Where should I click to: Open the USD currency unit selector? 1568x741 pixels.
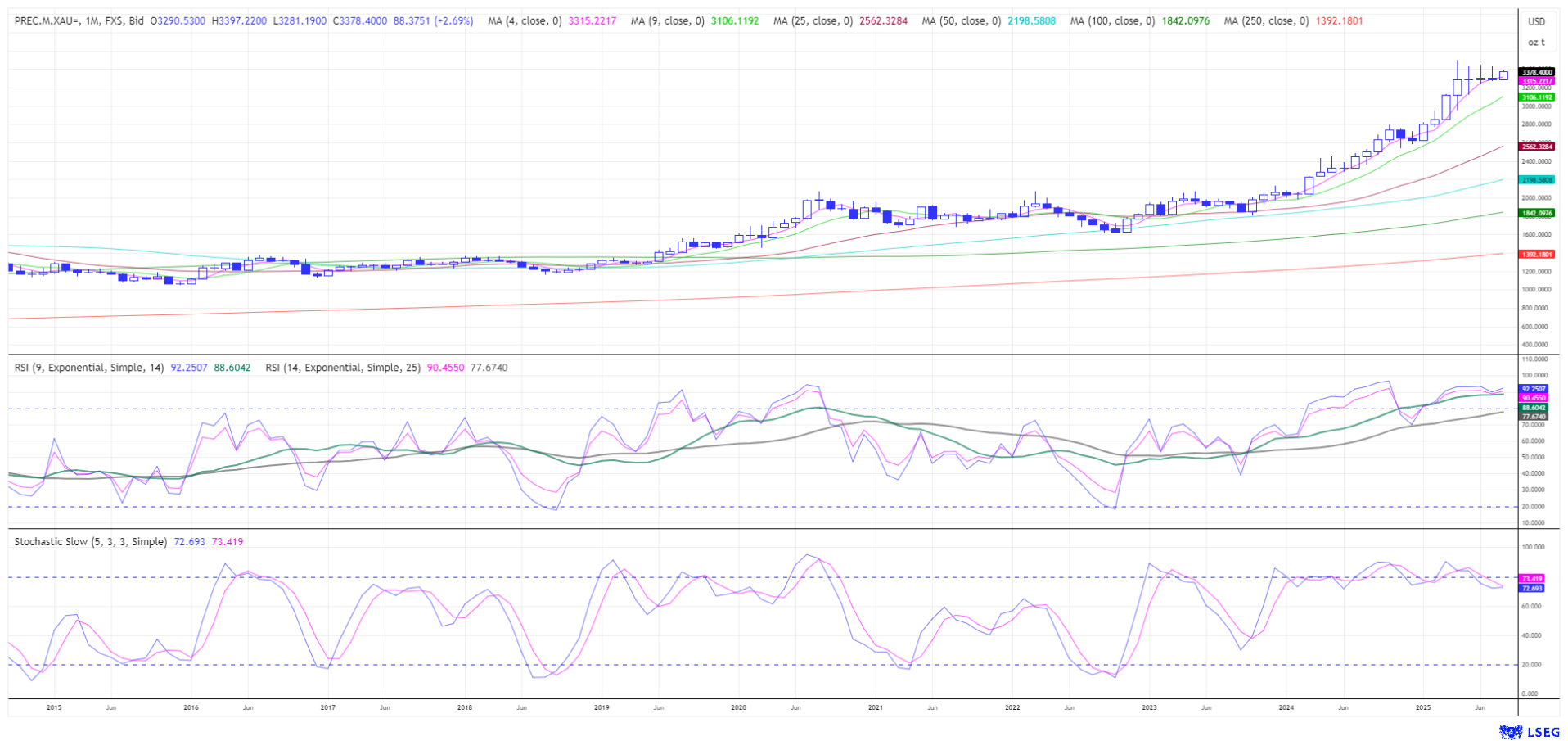1536,22
